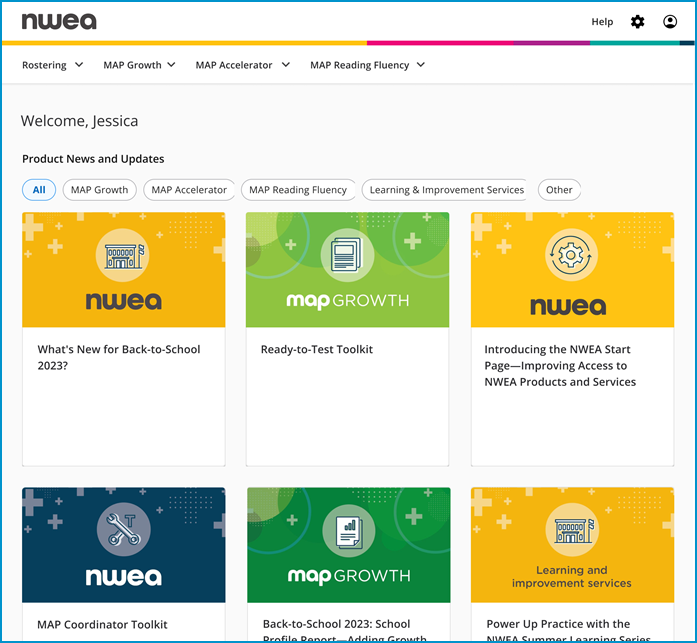Open the settings gear icon
Image resolution: width=697 pixels, height=643 pixels.
point(637,21)
